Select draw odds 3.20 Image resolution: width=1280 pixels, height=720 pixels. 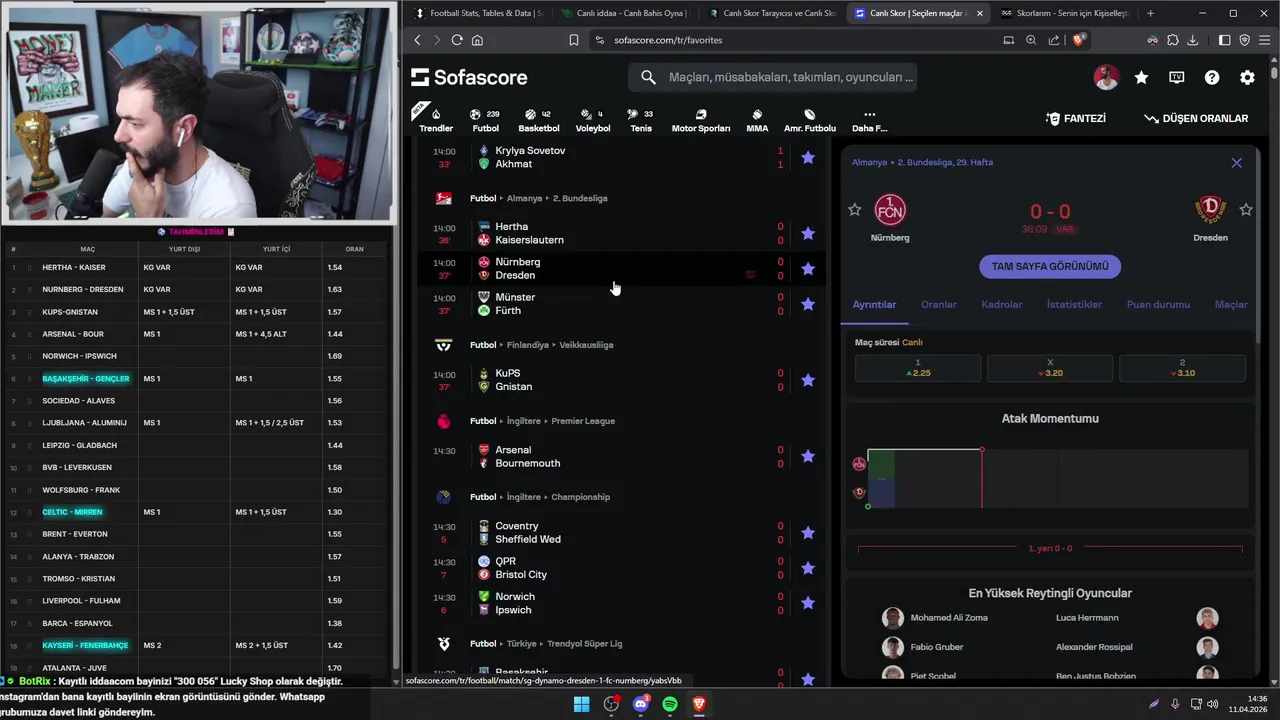click(1050, 368)
